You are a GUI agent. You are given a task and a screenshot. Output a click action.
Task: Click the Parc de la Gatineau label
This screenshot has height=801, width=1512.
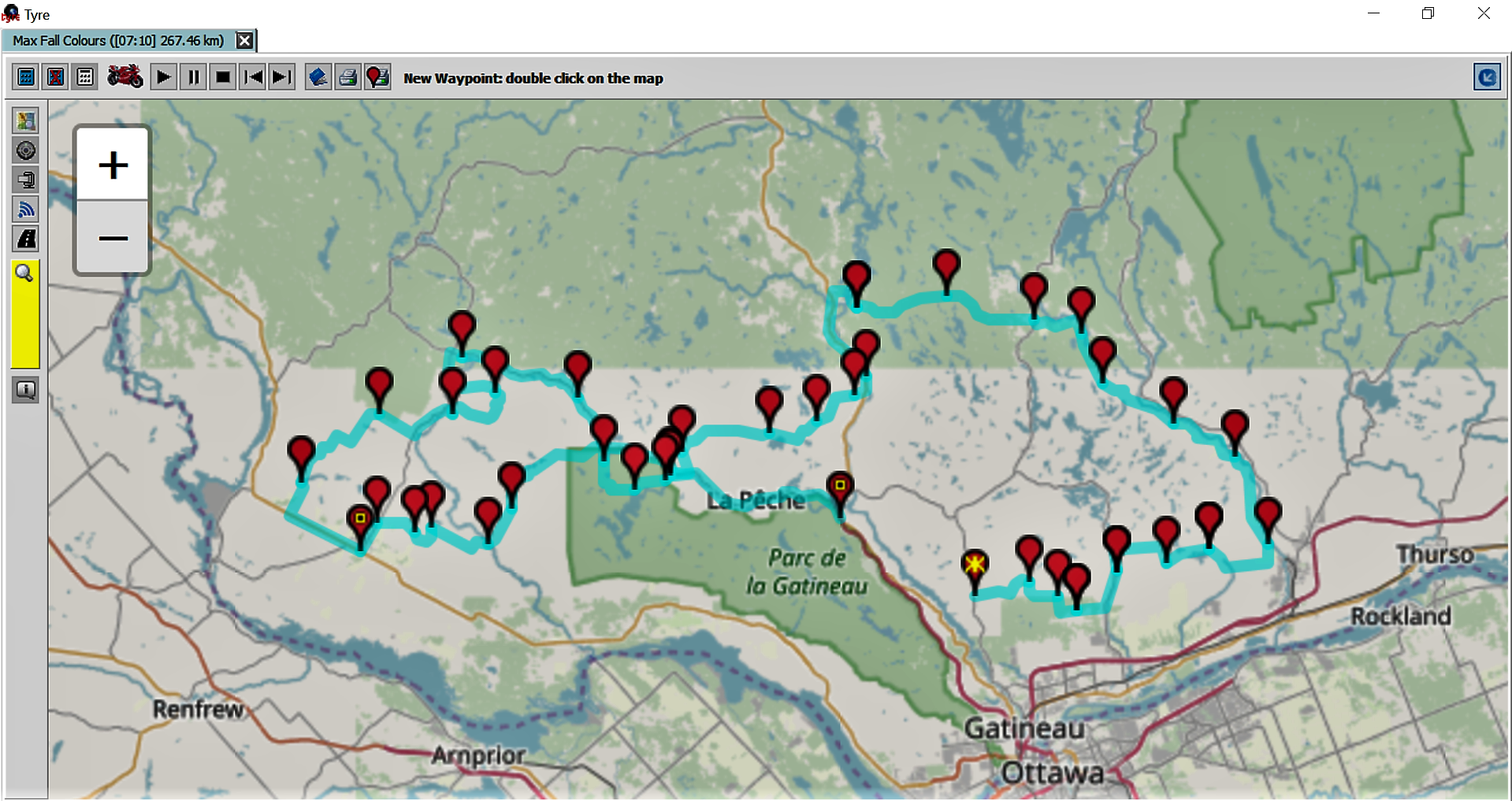(808, 572)
